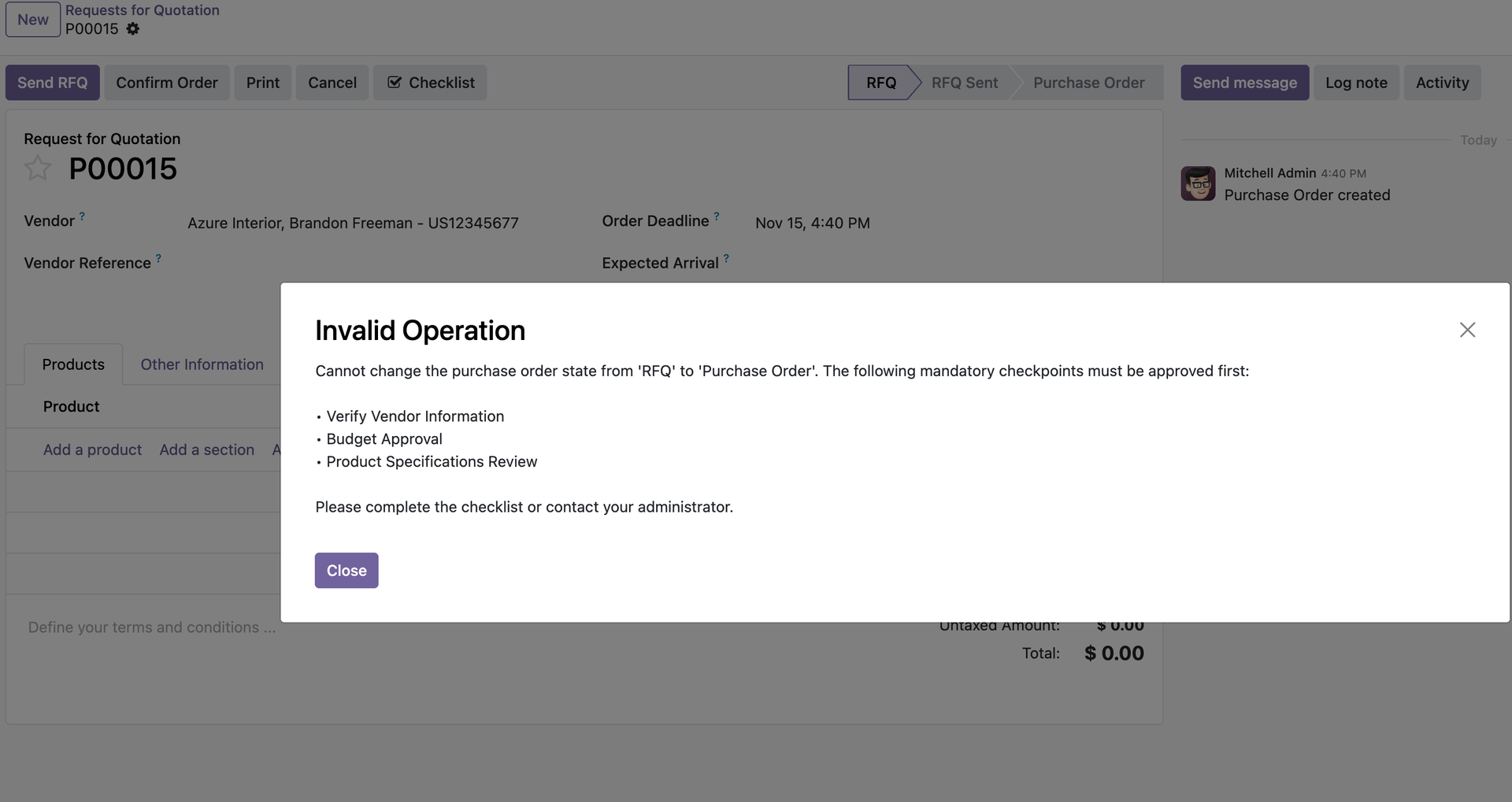Open the Checklist with checkmark icon
Image resolution: width=1512 pixels, height=802 pixels.
(429, 83)
